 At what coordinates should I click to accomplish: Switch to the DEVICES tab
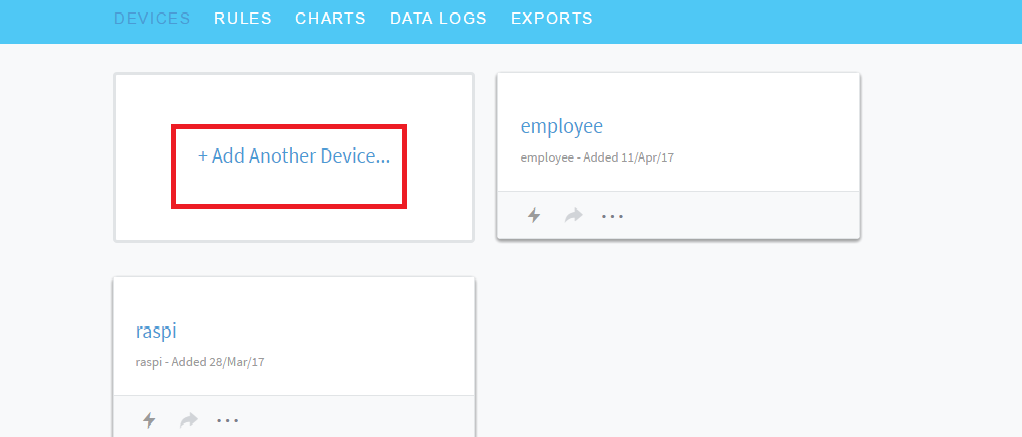pyautogui.click(x=152, y=19)
